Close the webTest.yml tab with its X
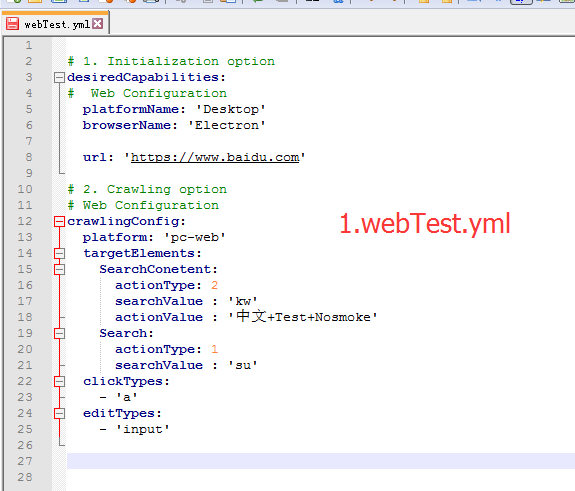 [98, 24]
